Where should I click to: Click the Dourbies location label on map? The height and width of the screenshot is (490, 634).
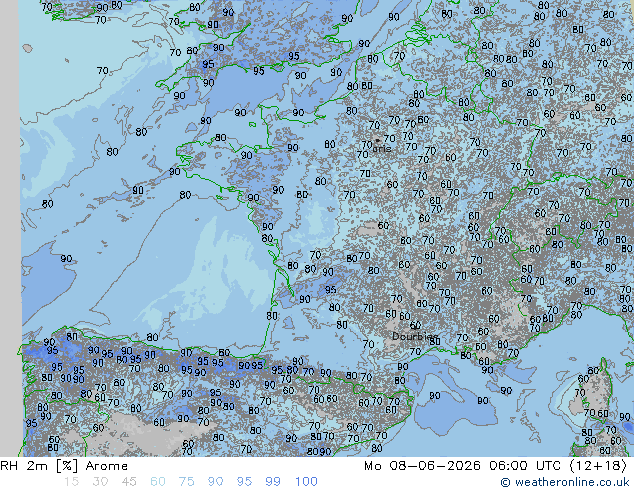tap(415, 336)
